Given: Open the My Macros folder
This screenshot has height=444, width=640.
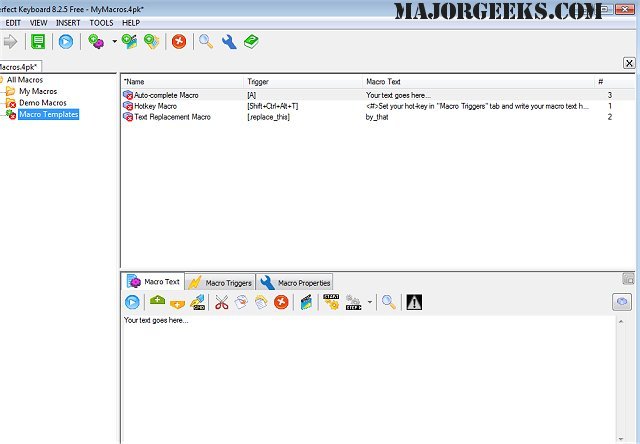Looking at the screenshot, I should coord(38,91).
